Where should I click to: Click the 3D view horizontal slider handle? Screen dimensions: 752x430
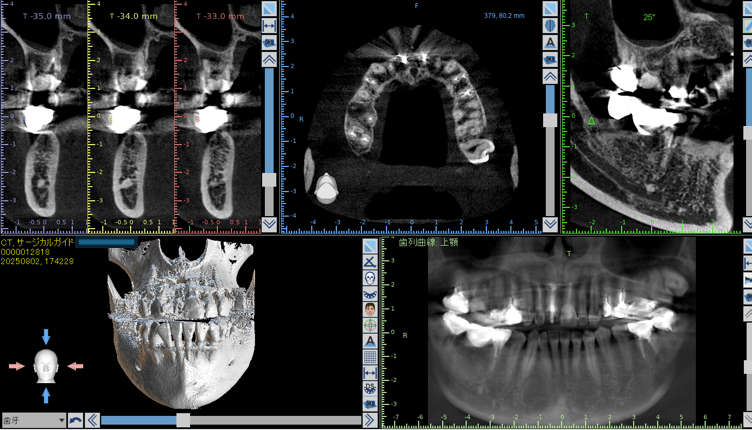[x=183, y=421]
